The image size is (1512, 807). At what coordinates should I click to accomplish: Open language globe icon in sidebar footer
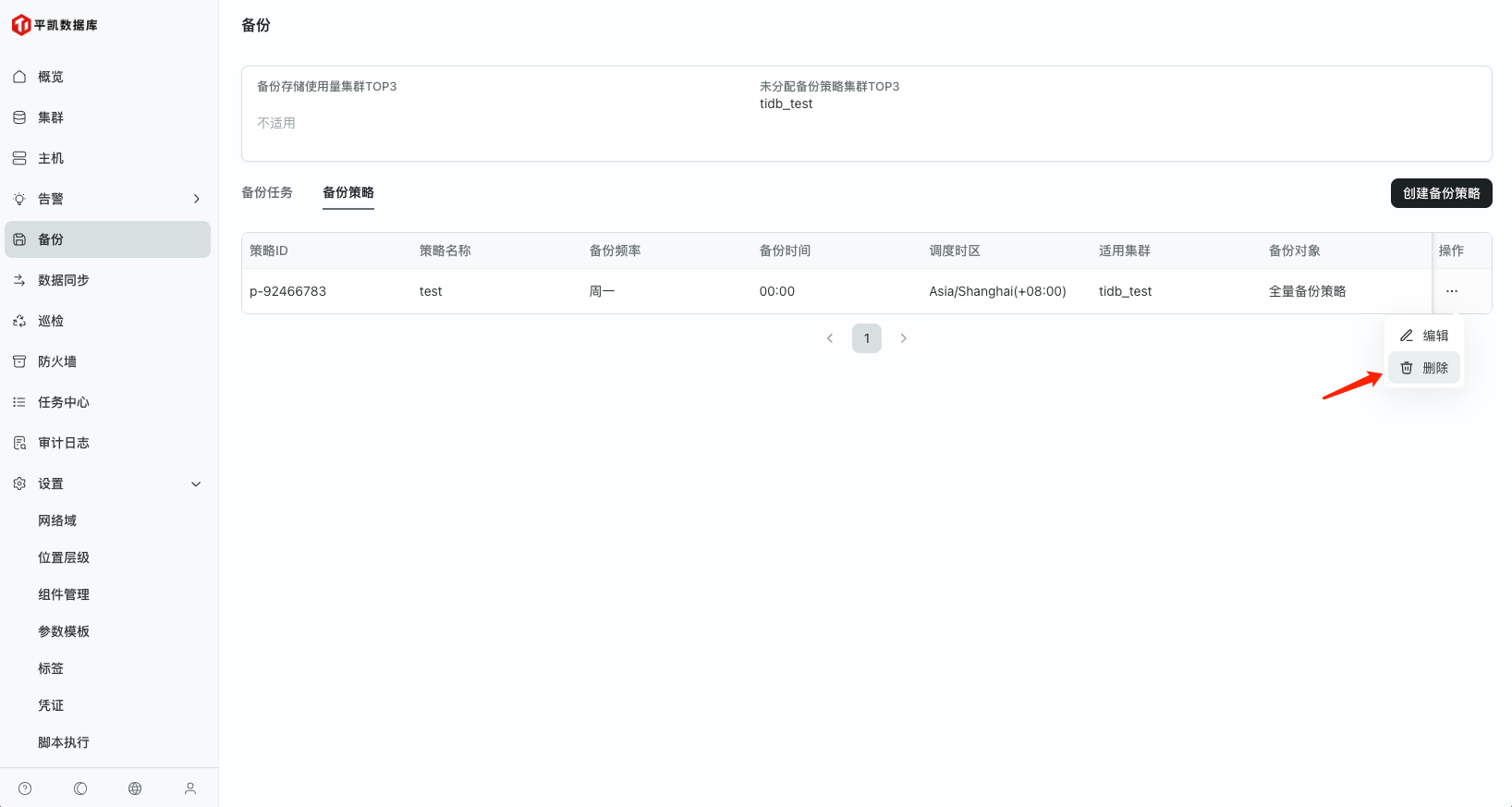[x=135, y=789]
